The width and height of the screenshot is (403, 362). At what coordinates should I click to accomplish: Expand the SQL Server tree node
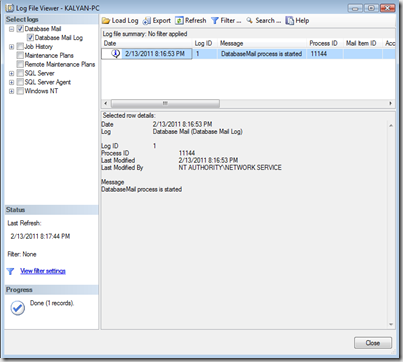pyautogui.click(x=11, y=73)
